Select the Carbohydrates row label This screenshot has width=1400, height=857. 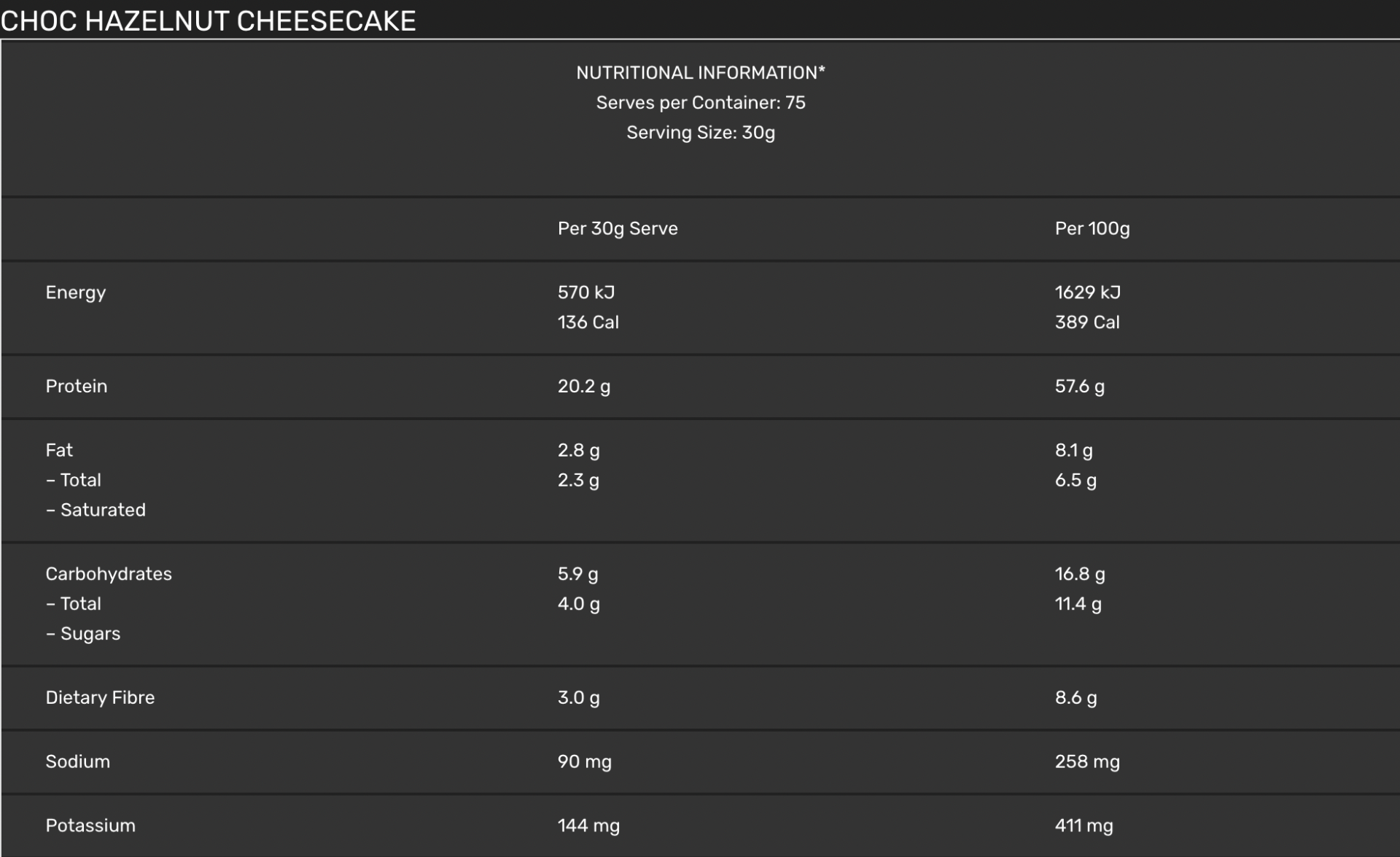pos(109,575)
